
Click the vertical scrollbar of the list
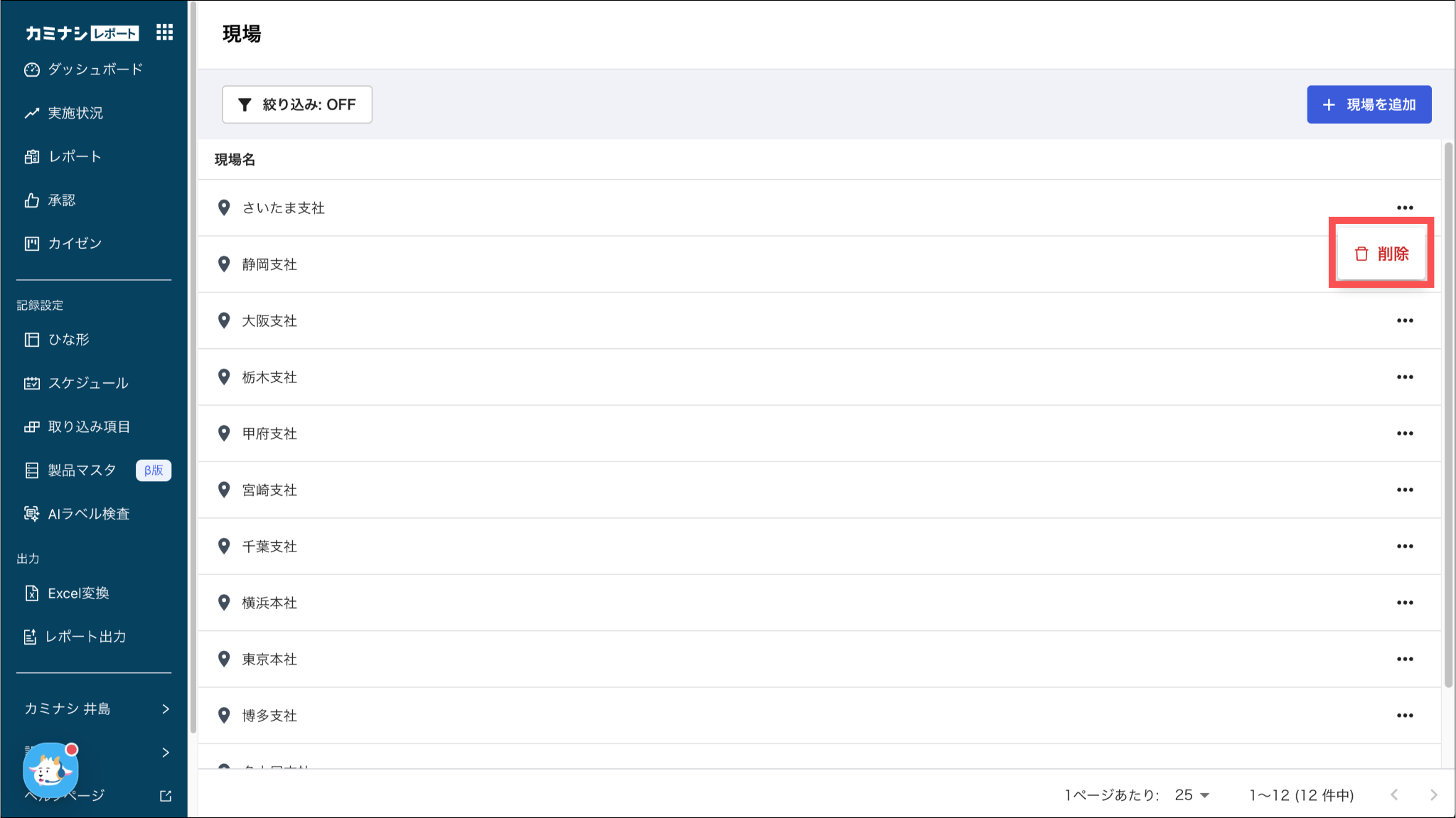coord(1448,412)
